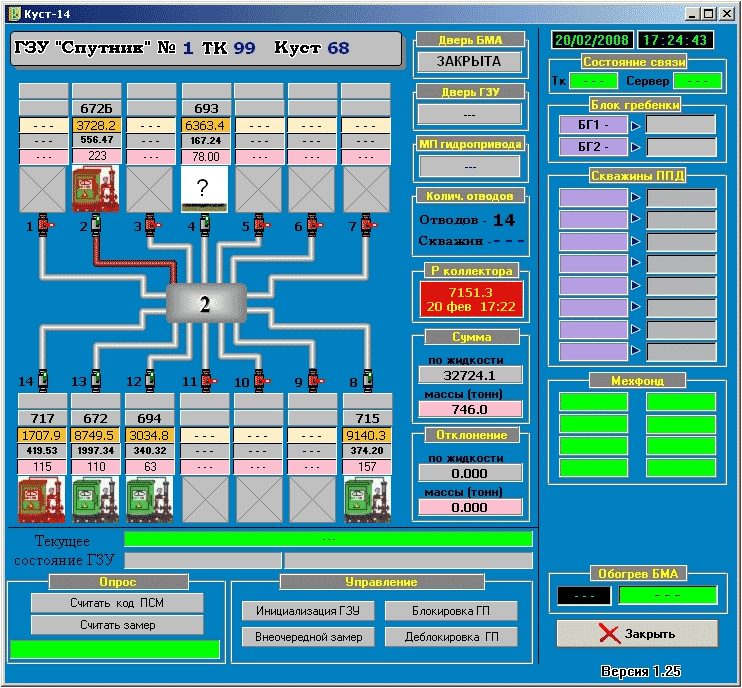
Task: Toggle the valve on outlet 11
Action: (204, 380)
